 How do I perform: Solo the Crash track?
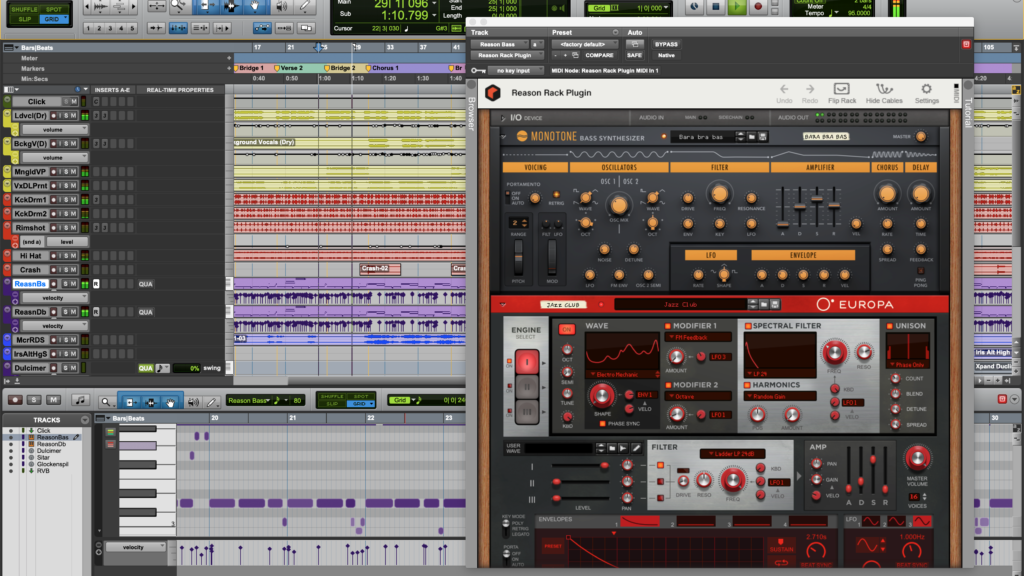[65, 270]
